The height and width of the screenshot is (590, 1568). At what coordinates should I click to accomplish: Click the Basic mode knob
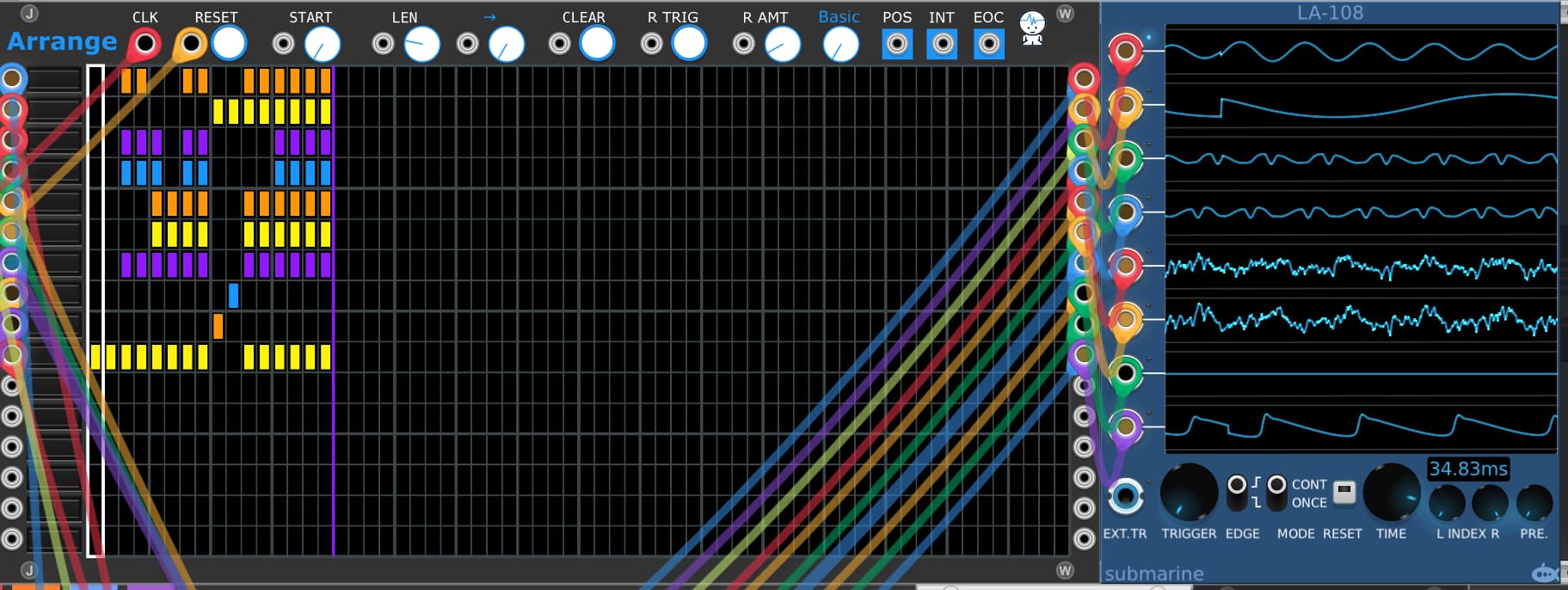(x=840, y=44)
